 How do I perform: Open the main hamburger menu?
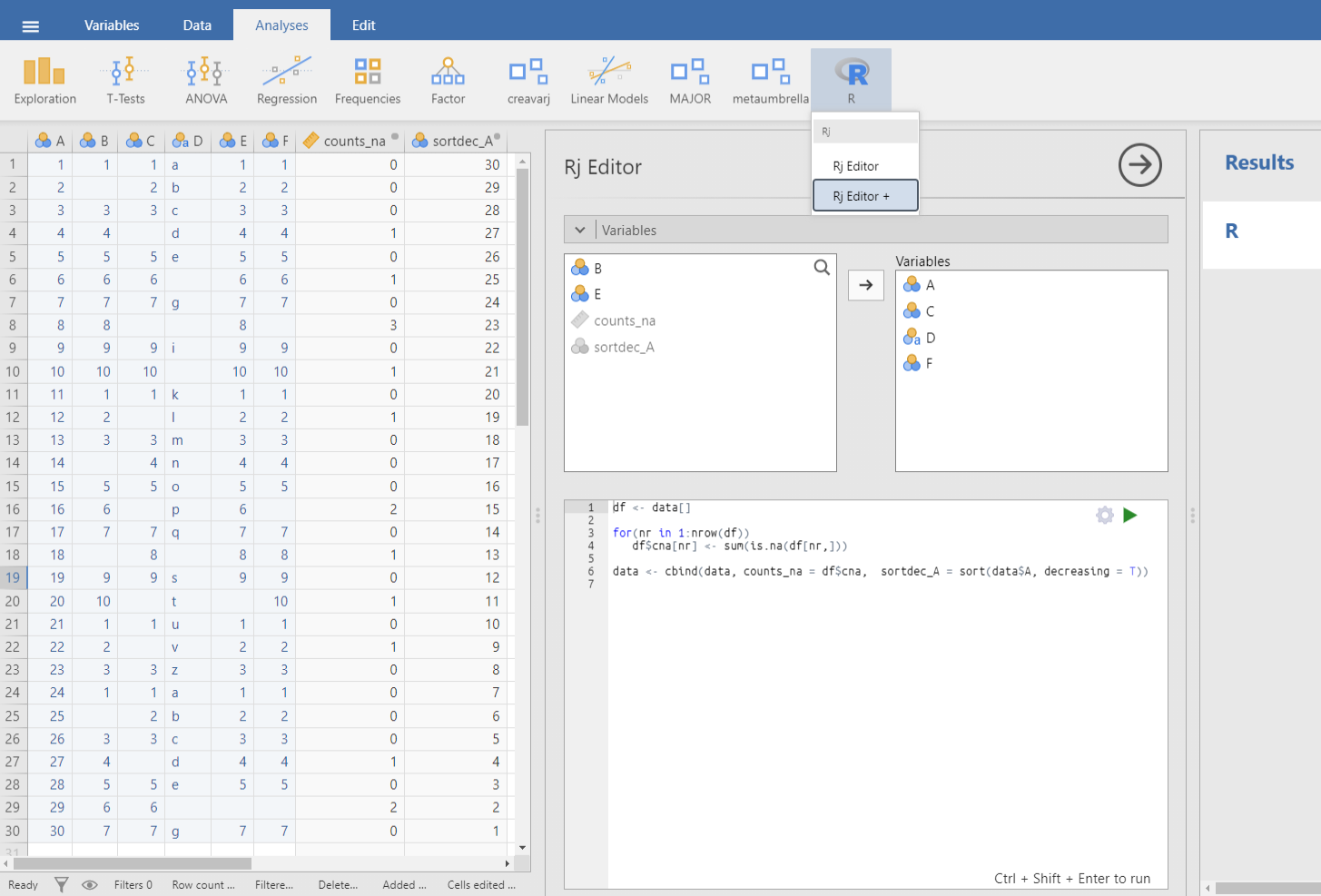point(31,26)
